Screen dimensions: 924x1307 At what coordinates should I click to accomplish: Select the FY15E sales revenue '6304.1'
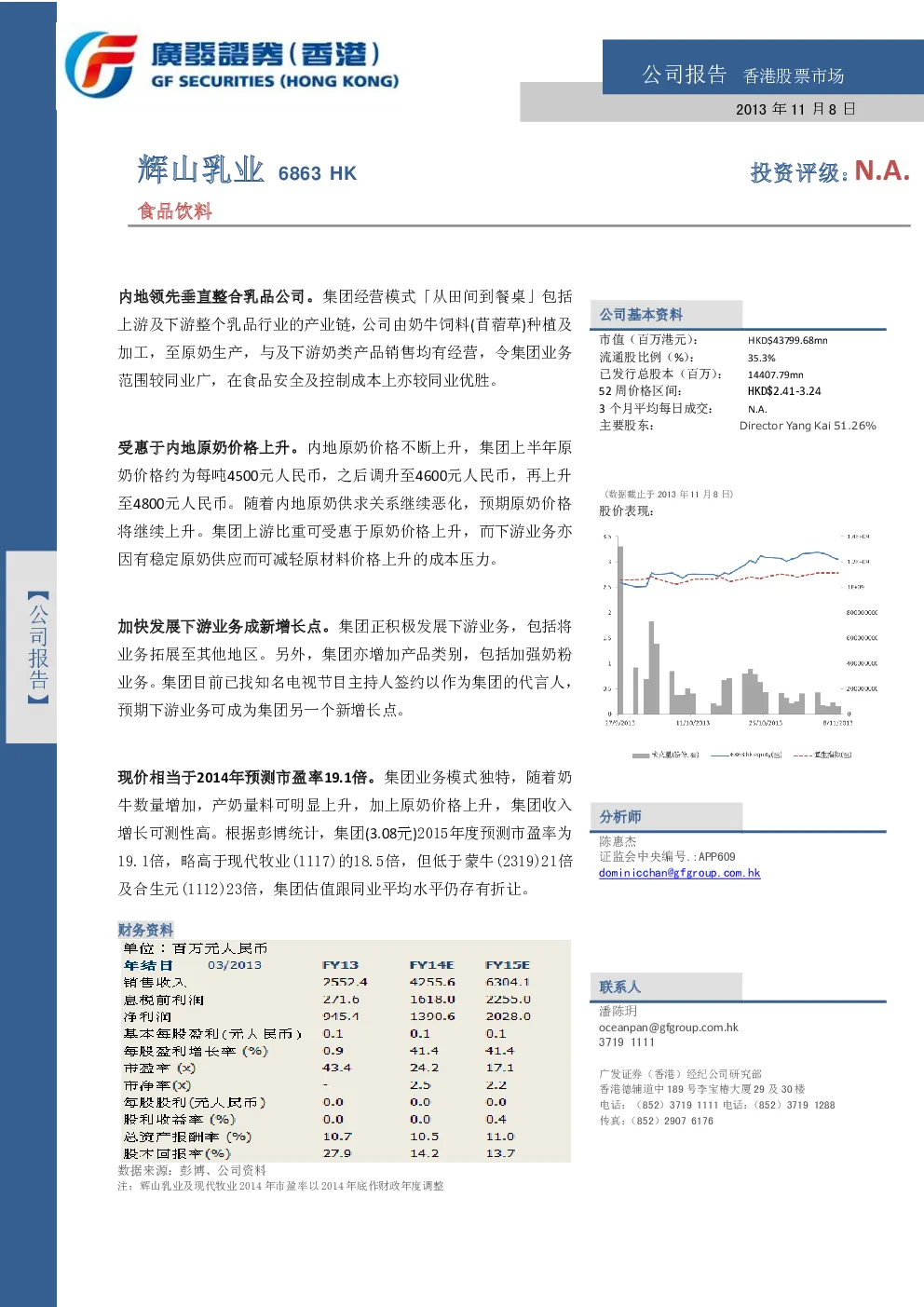pos(508,982)
